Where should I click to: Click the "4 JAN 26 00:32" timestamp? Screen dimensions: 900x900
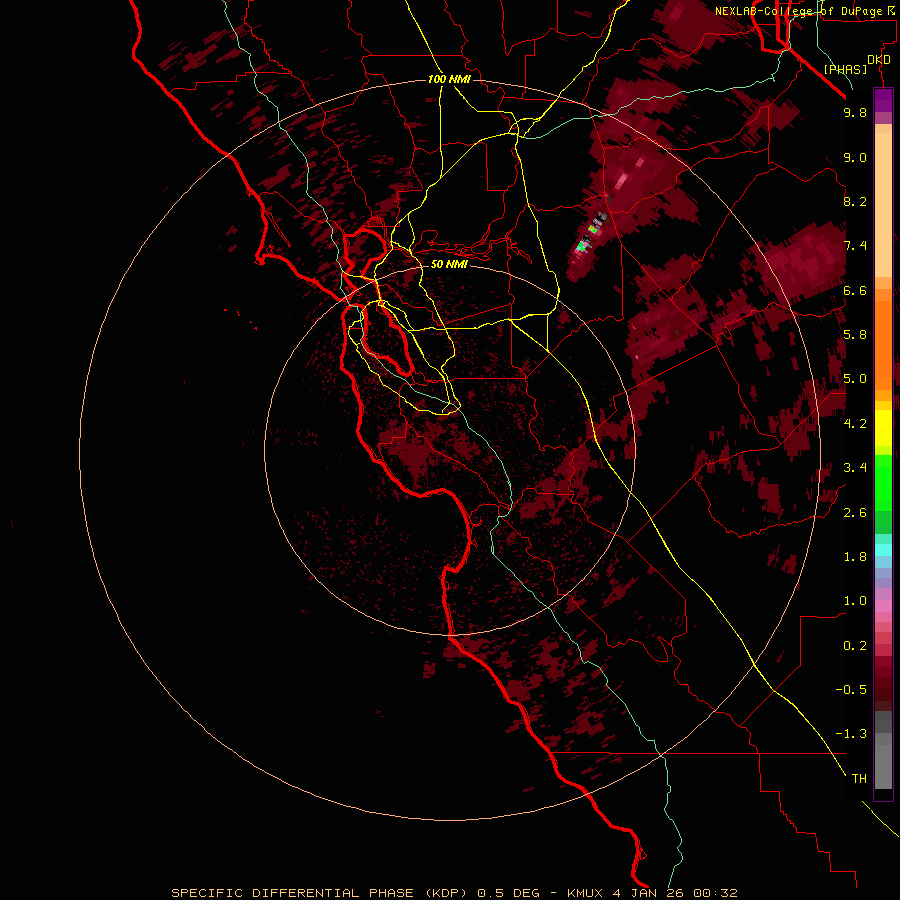click(x=675, y=893)
